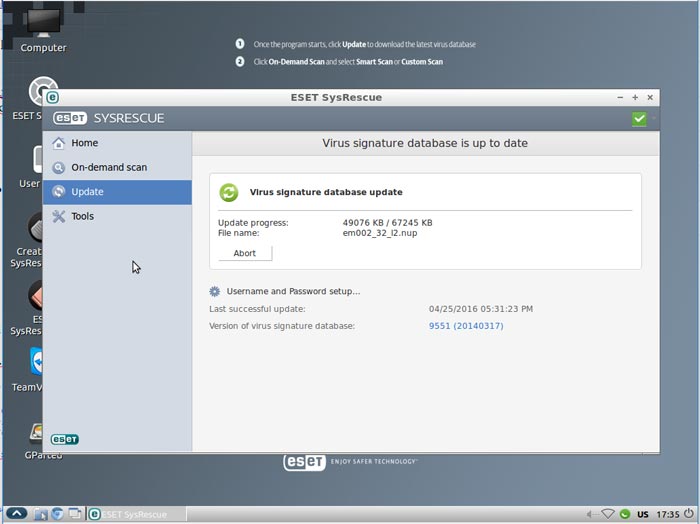Click the On-demand scan magnifier icon
The height and width of the screenshot is (524, 700).
point(58,167)
